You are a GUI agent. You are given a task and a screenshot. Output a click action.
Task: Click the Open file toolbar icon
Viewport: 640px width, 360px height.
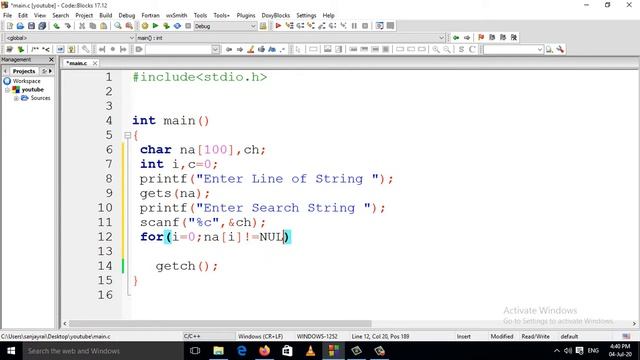point(20,26)
